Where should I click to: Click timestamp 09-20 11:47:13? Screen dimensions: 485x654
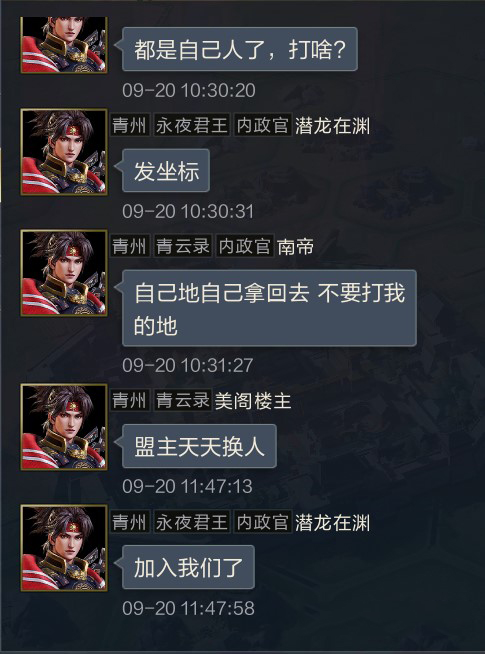(x=188, y=486)
